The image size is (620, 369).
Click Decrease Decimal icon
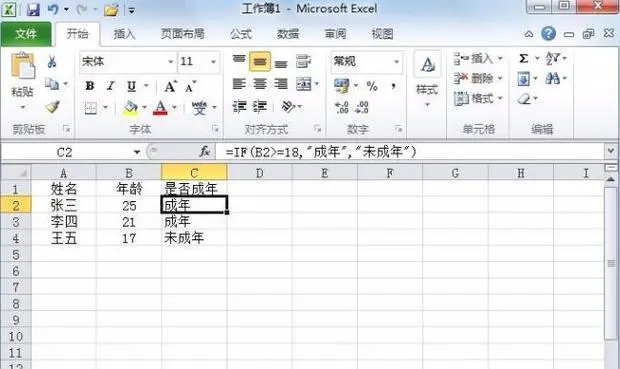click(x=362, y=107)
